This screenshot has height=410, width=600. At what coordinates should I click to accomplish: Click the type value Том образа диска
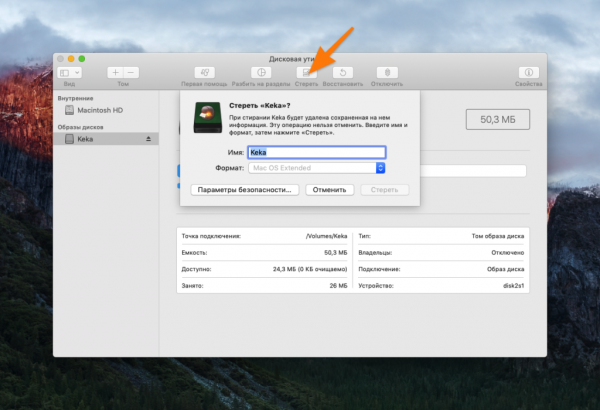pyautogui.click(x=497, y=236)
